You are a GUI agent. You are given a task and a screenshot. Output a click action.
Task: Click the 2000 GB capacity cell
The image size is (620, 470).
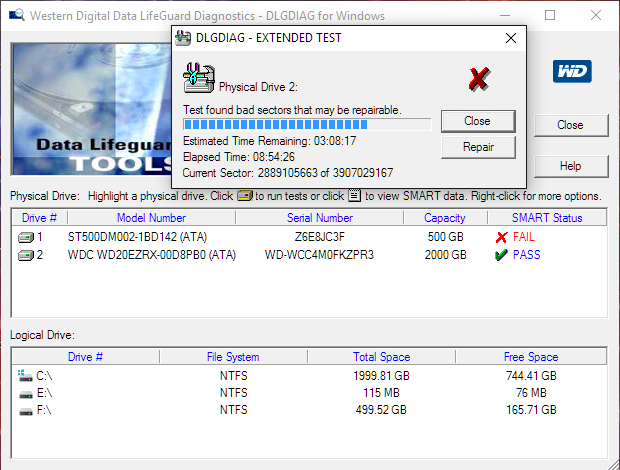tap(445, 255)
